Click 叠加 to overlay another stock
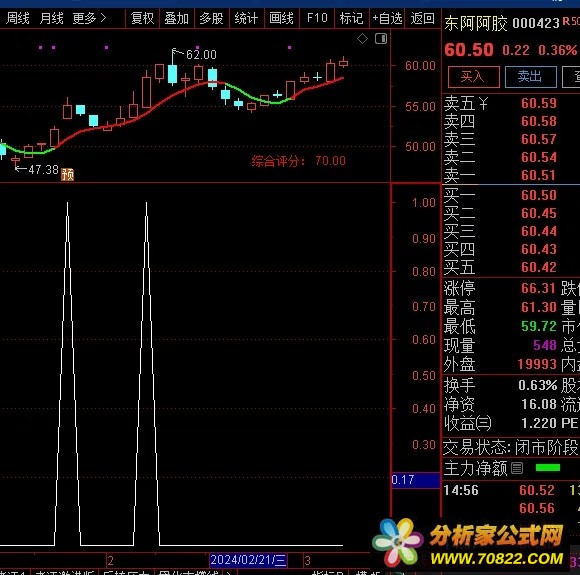Image resolution: width=580 pixels, height=575 pixels. [176, 18]
